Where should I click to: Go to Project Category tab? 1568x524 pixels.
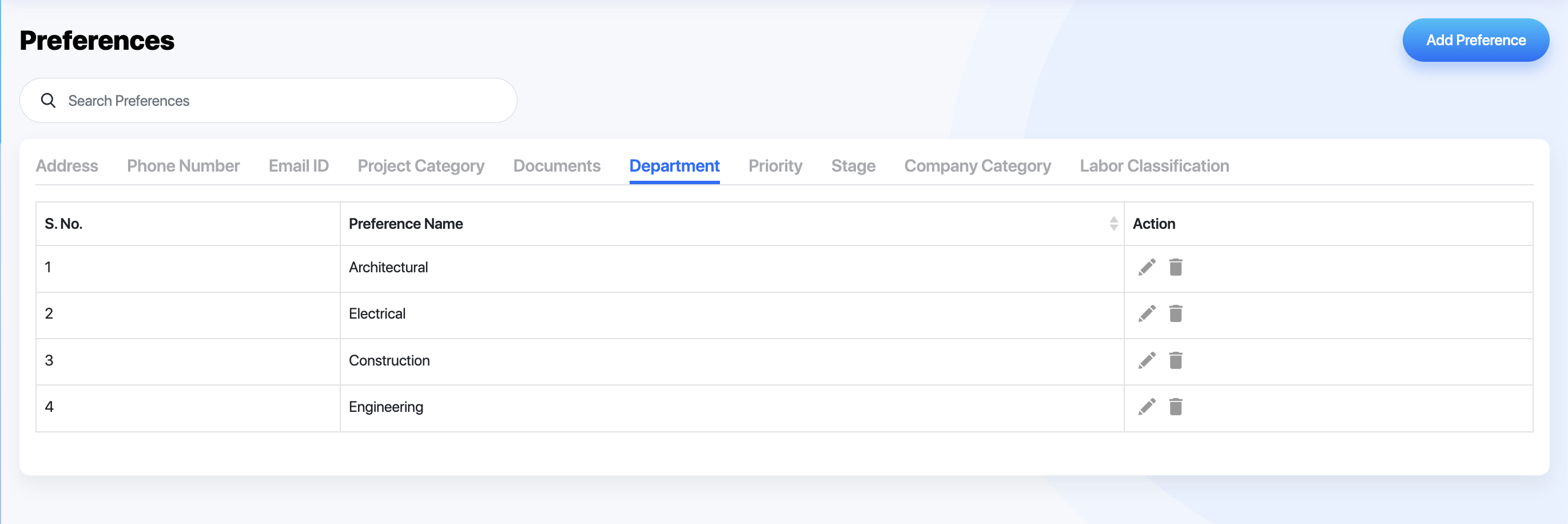point(421,165)
